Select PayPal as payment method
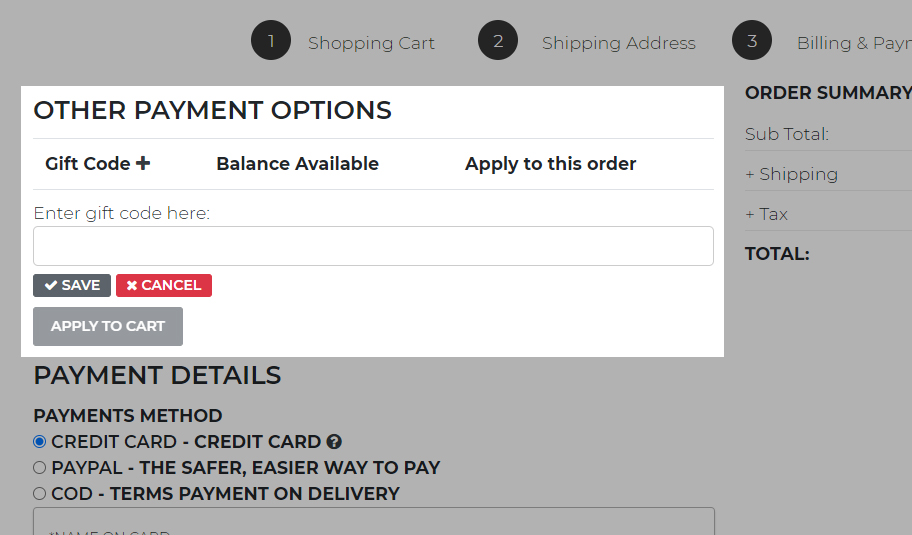912x535 pixels. (x=40, y=467)
